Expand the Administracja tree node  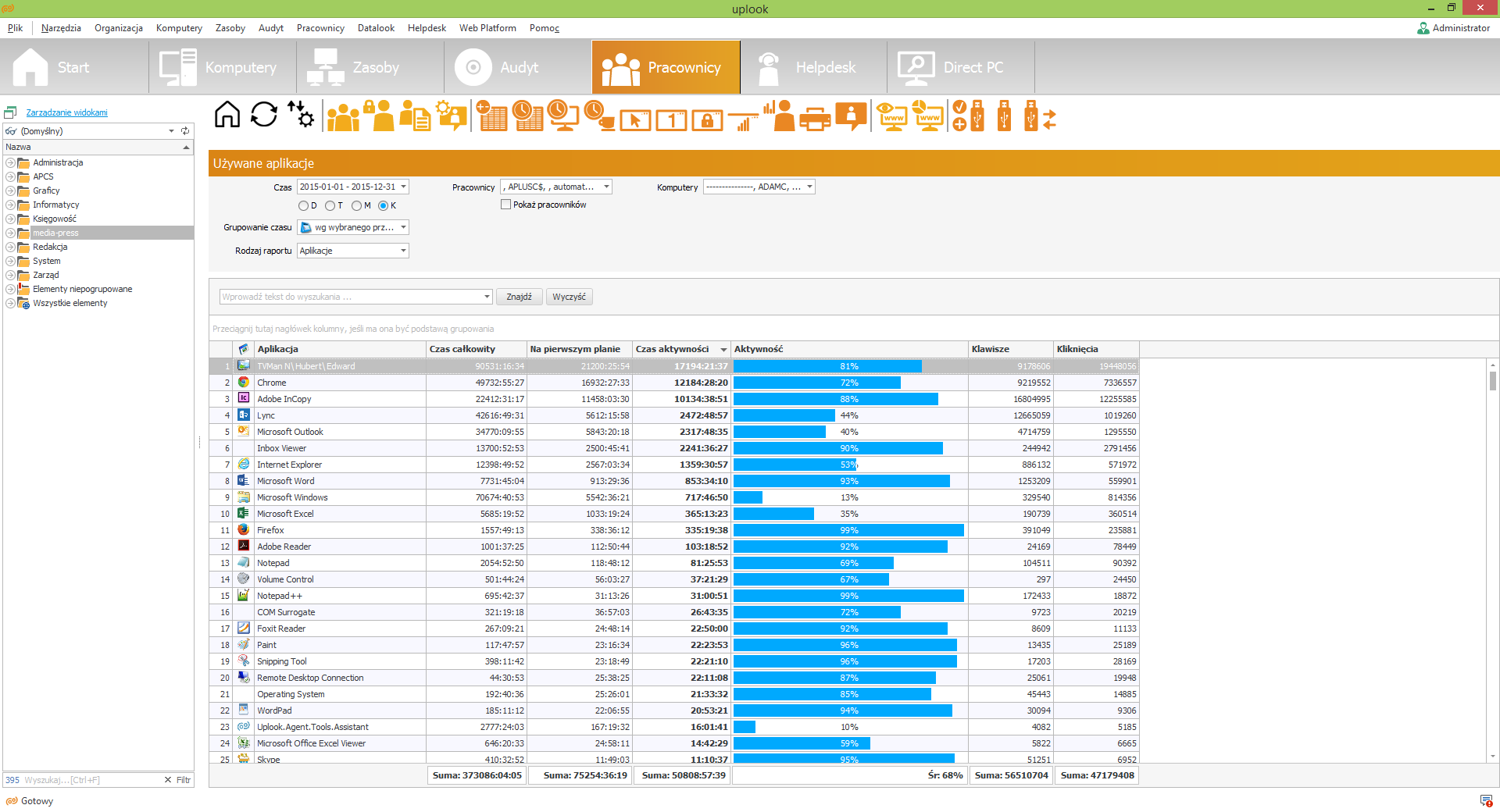tap(10, 162)
